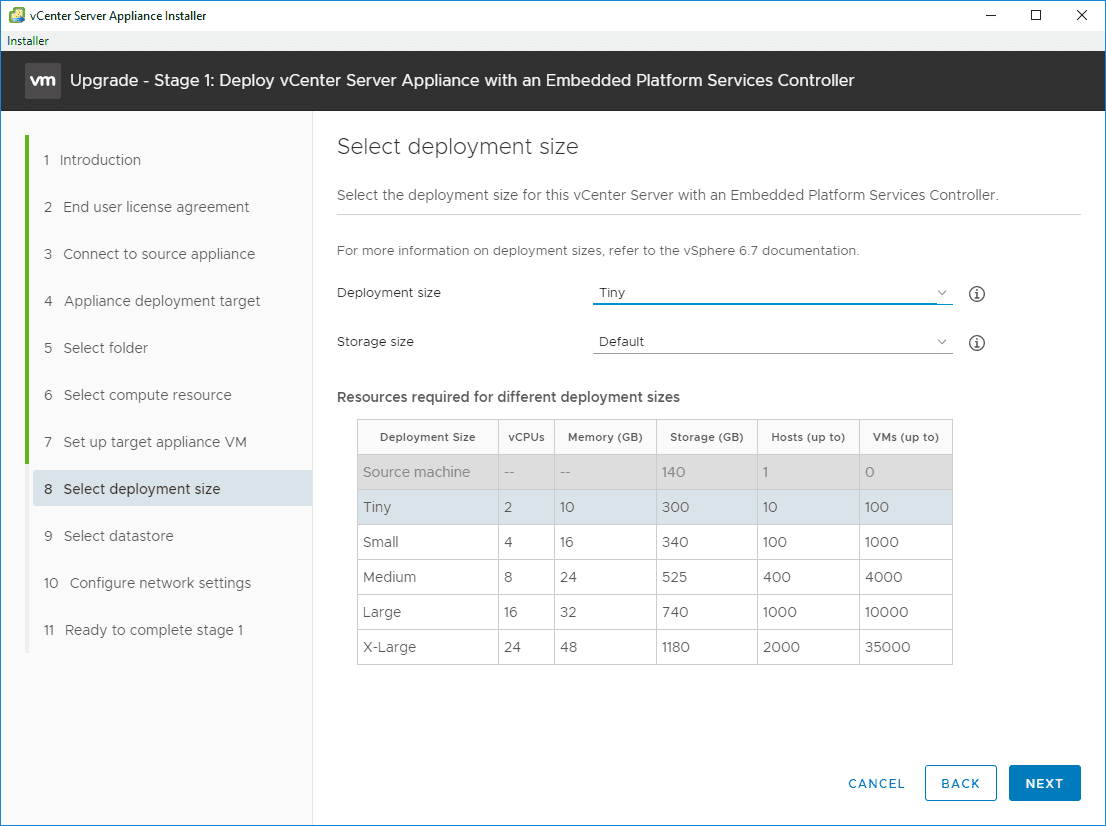Go to the Introduction step
The height and width of the screenshot is (826, 1106).
tap(99, 159)
